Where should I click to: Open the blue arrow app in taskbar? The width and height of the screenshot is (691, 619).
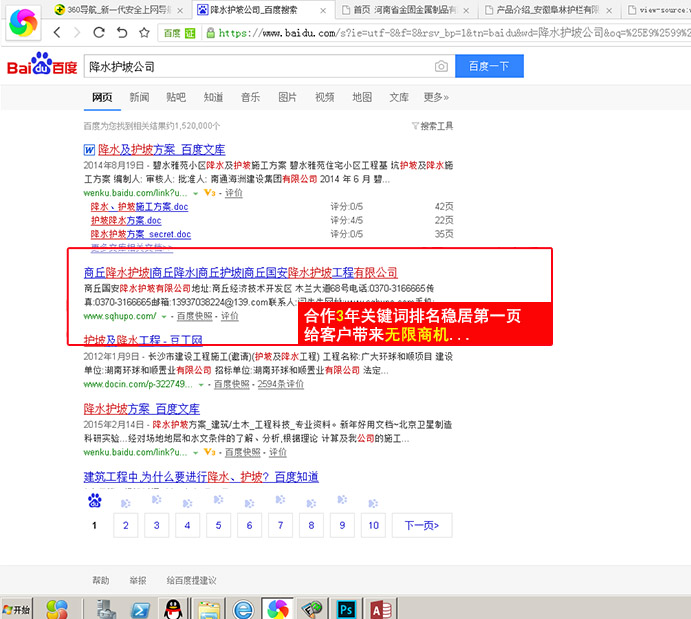(x=141, y=610)
